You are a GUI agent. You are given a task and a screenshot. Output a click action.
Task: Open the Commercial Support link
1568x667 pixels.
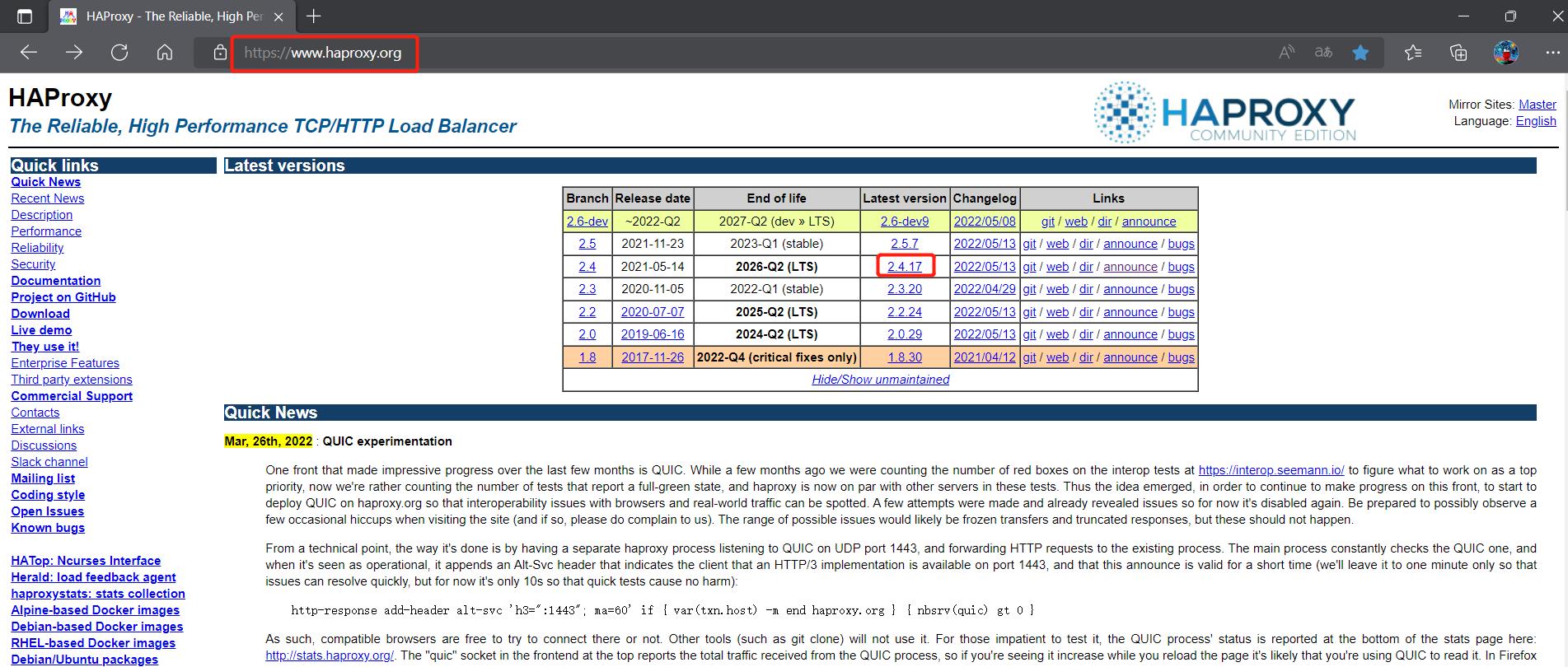tap(72, 396)
